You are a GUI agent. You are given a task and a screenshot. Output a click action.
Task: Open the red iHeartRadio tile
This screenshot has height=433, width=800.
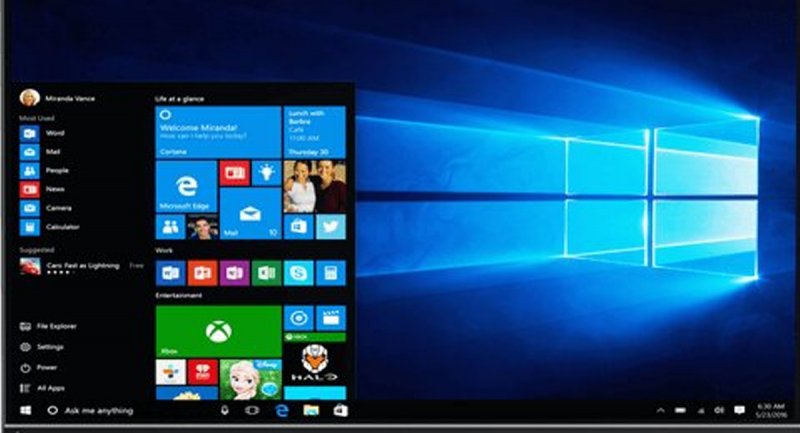203,372
